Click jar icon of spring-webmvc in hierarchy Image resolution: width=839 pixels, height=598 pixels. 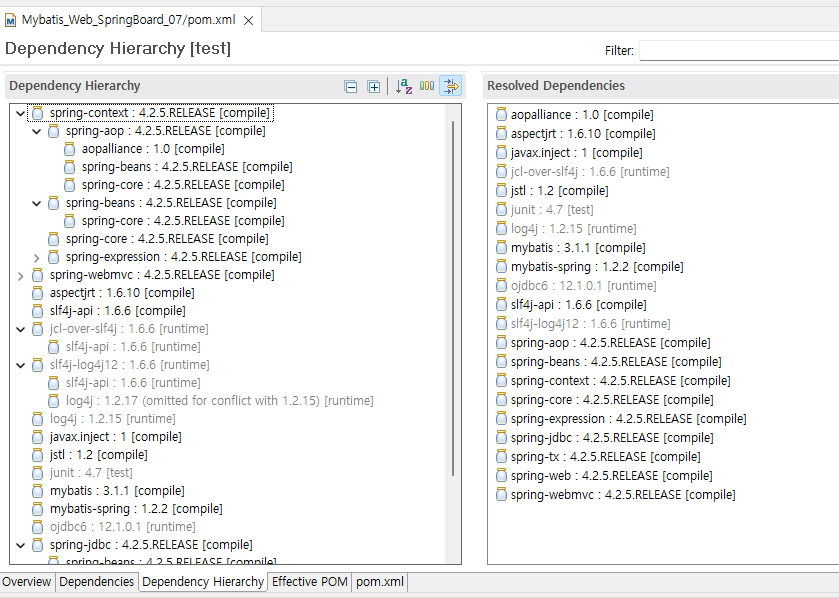37,275
